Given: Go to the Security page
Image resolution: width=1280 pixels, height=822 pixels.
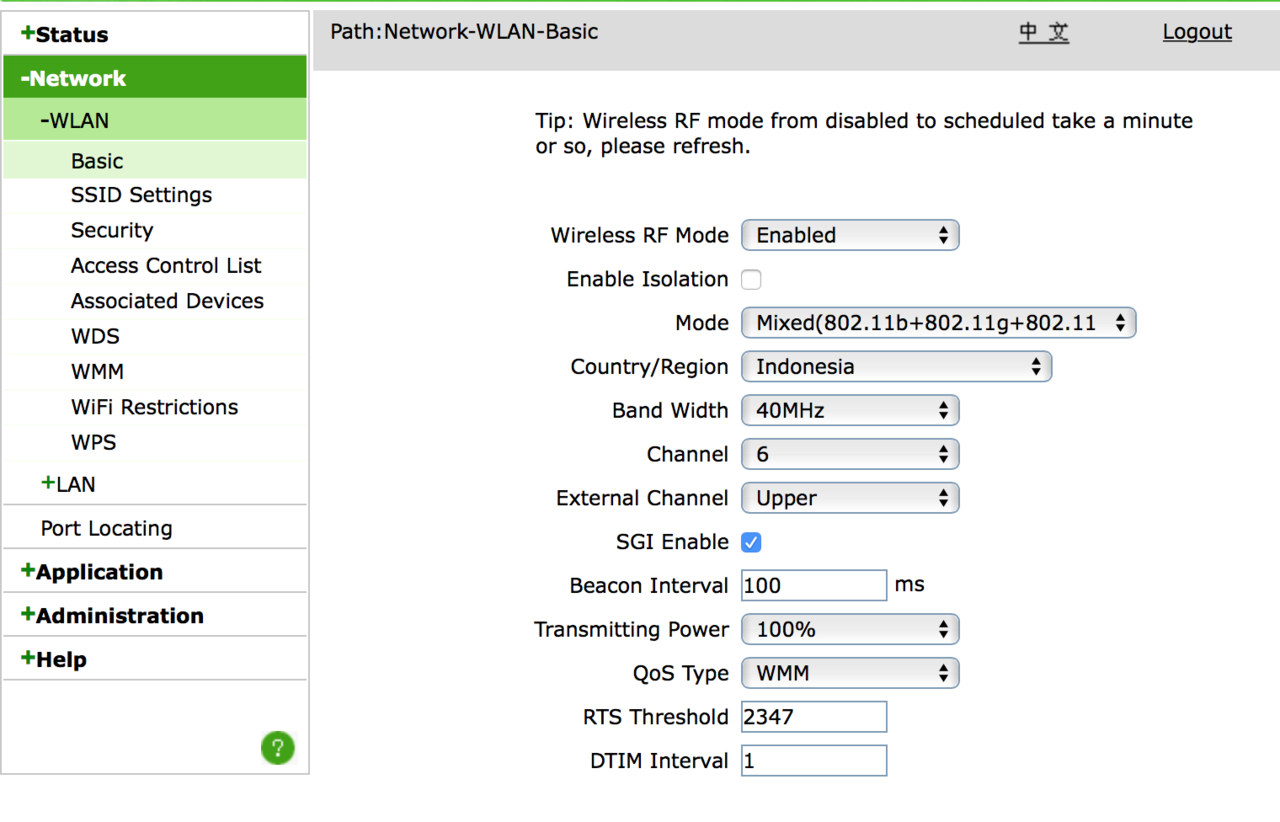Looking at the screenshot, I should pyautogui.click(x=112, y=231).
